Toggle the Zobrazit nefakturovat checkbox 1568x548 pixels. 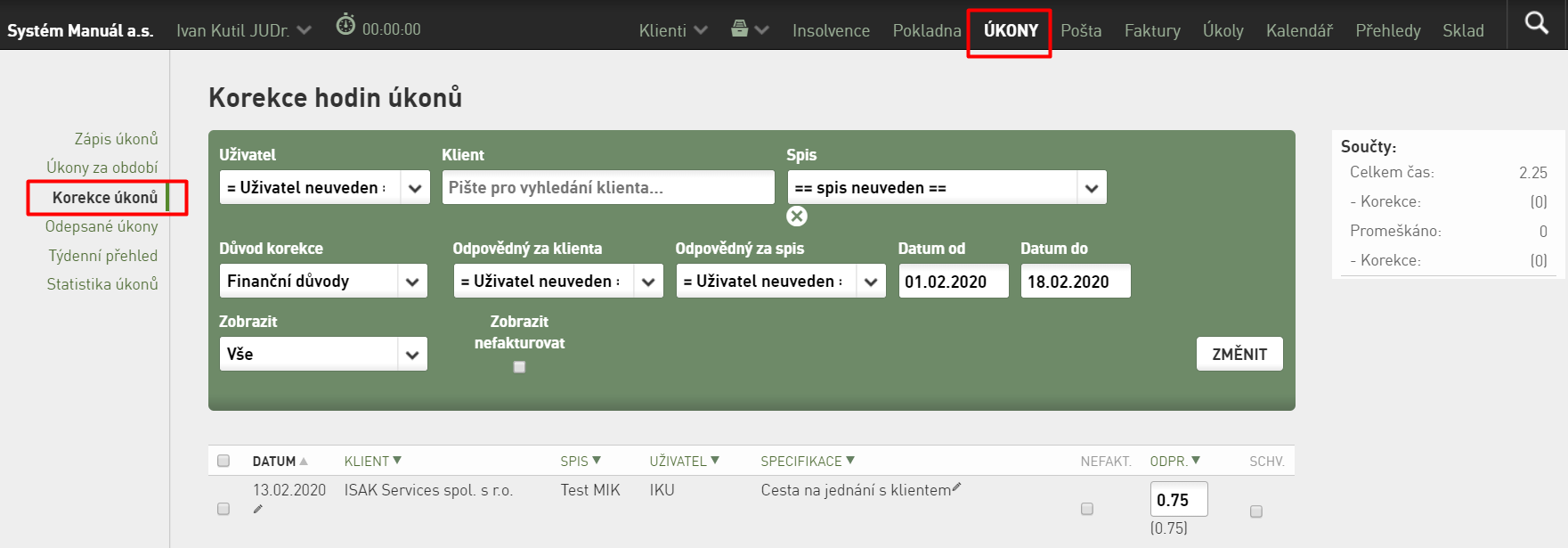click(x=519, y=366)
